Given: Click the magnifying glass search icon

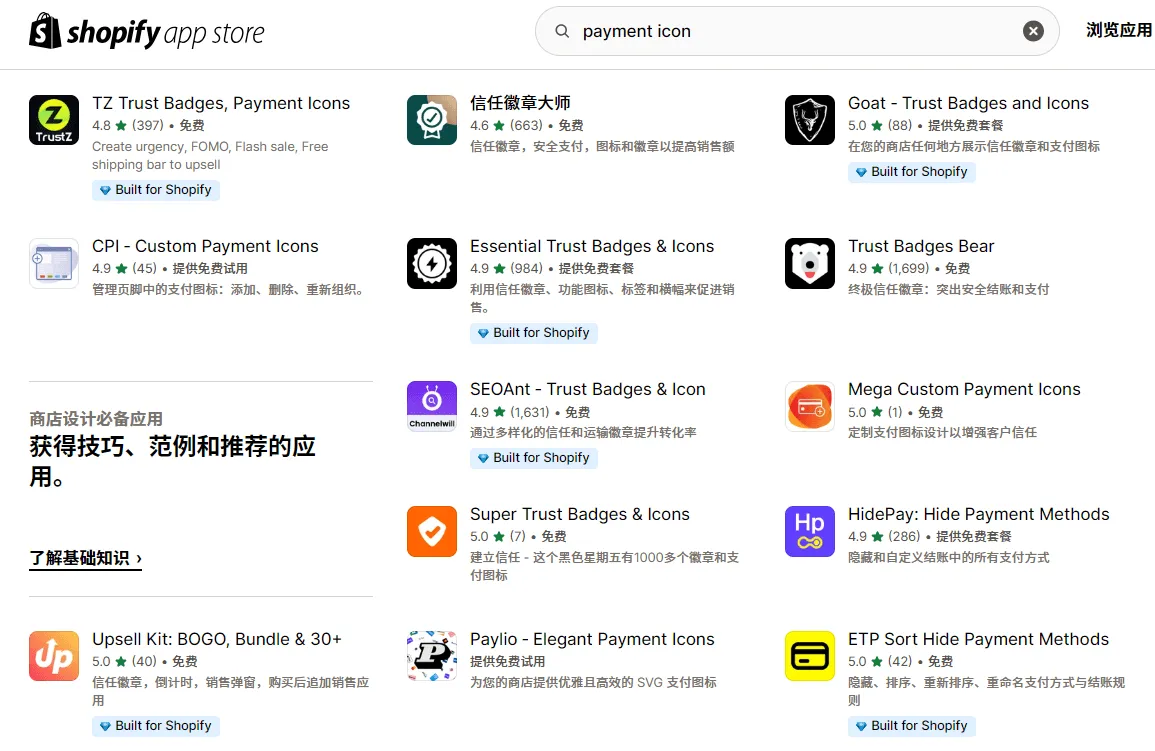Looking at the screenshot, I should click(x=563, y=31).
